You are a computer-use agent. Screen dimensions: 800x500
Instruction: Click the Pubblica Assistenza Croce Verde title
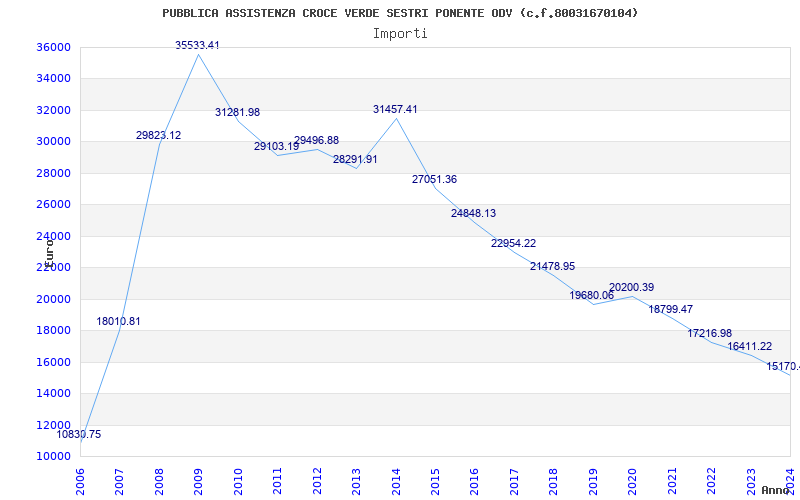click(400, 13)
